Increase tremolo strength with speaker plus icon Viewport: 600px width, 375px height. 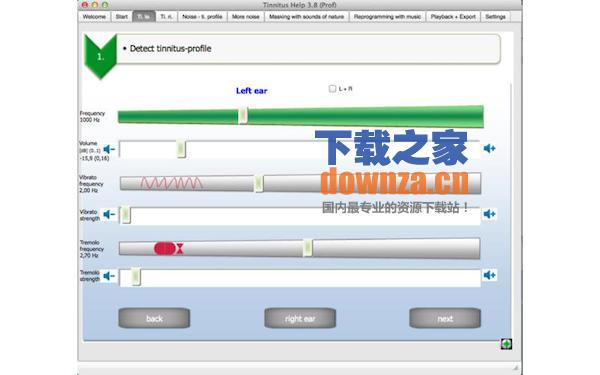tap(489, 275)
